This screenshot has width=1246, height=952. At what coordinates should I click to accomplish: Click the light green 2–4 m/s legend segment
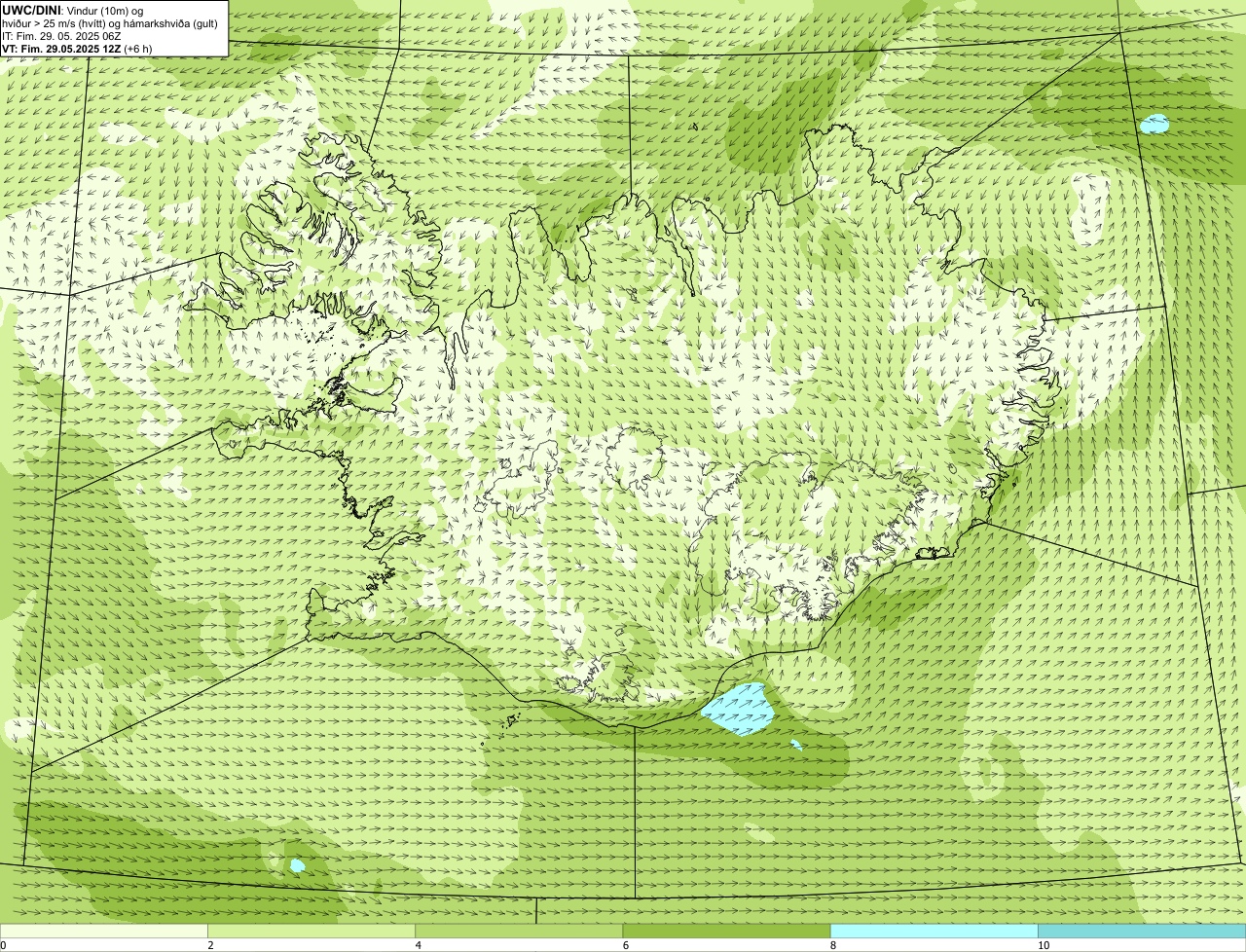tap(311, 931)
